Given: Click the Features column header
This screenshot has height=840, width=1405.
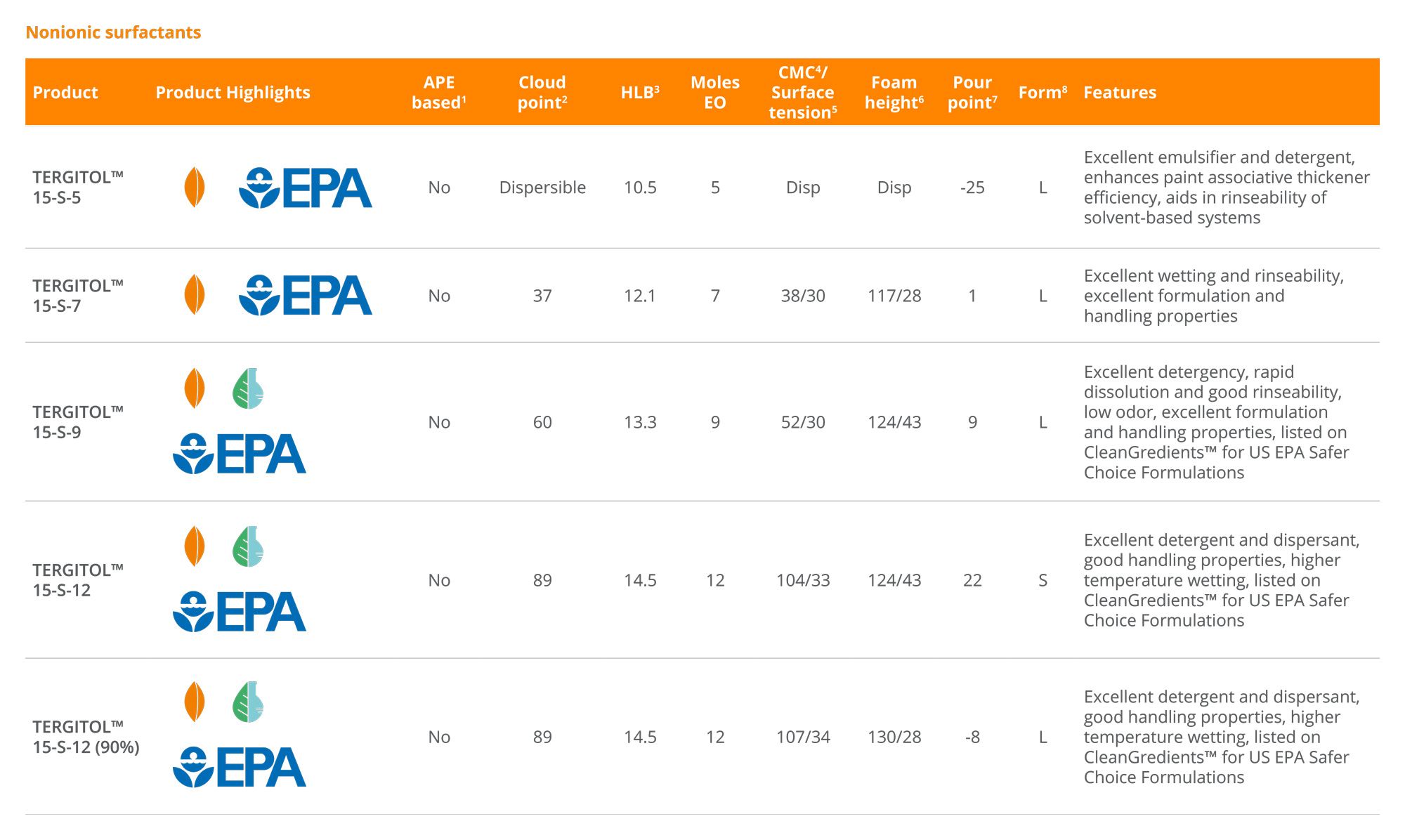Looking at the screenshot, I should [x=1120, y=93].
